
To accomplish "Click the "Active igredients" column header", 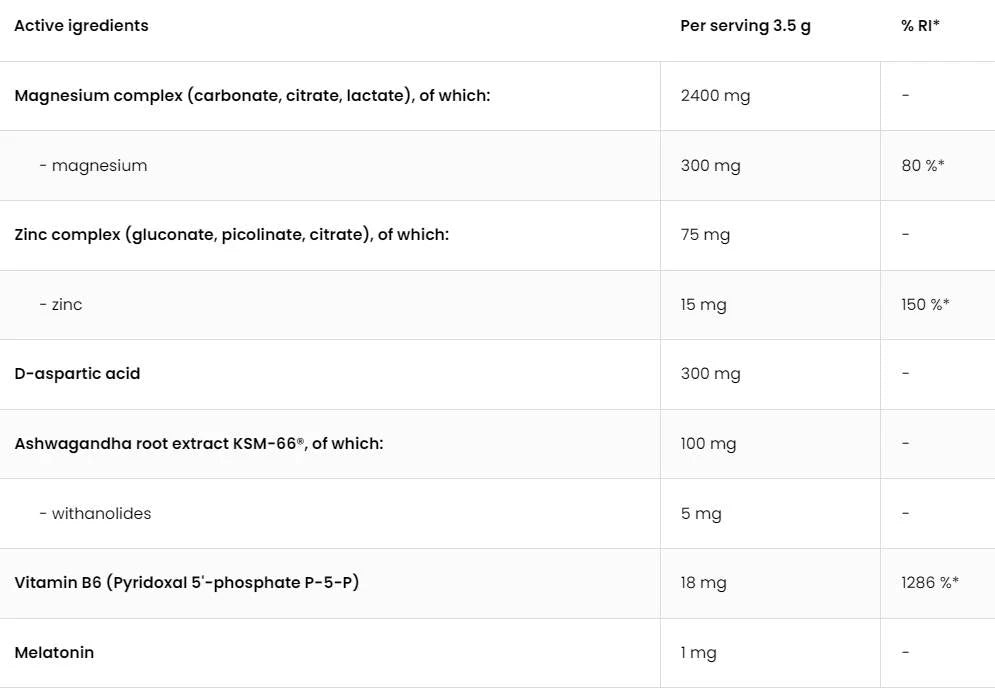I will point(81,26).
